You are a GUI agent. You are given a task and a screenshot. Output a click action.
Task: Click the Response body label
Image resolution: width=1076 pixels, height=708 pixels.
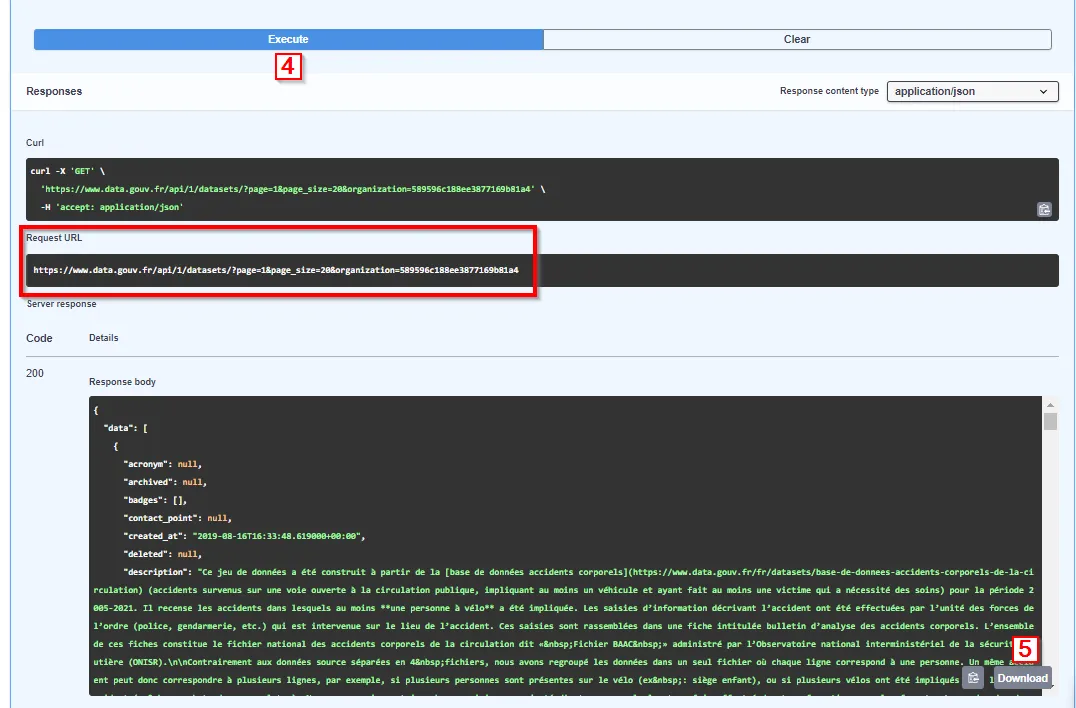click(122, 381)
